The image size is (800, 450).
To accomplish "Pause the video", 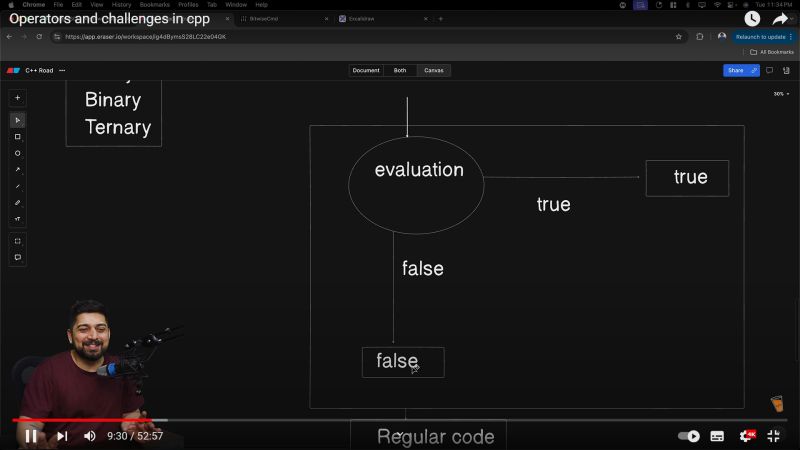I will point(31,436).
